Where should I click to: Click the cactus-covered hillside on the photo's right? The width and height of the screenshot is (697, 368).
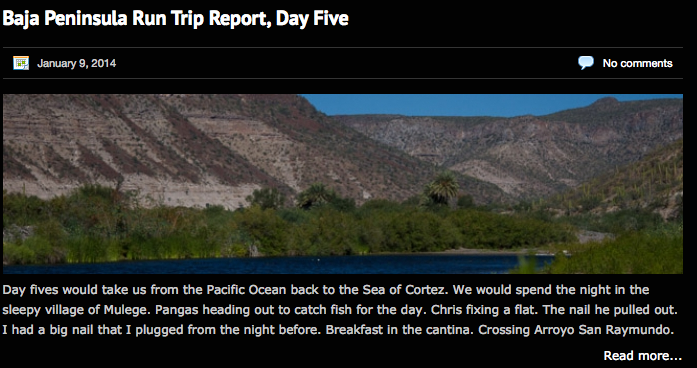pos(631,187)
